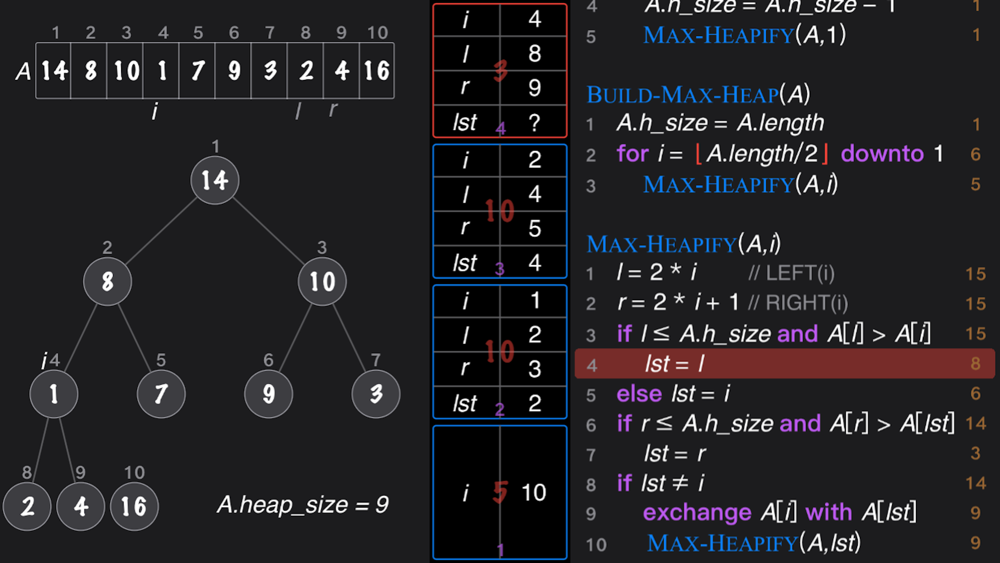1000x563 pixels.
Task: Click the l pointer label beneath the array
Action: pyautogui.click(x=298, y=111)
